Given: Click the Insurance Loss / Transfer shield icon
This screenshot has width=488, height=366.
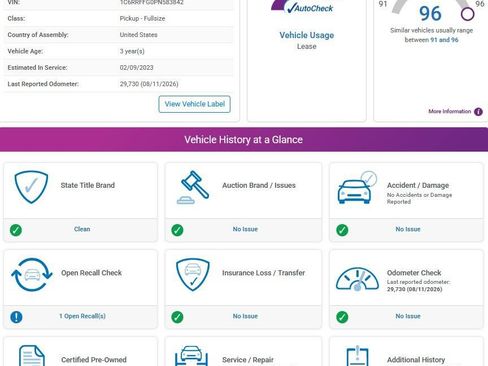Looking at the screenshot, I should (193, 275).
